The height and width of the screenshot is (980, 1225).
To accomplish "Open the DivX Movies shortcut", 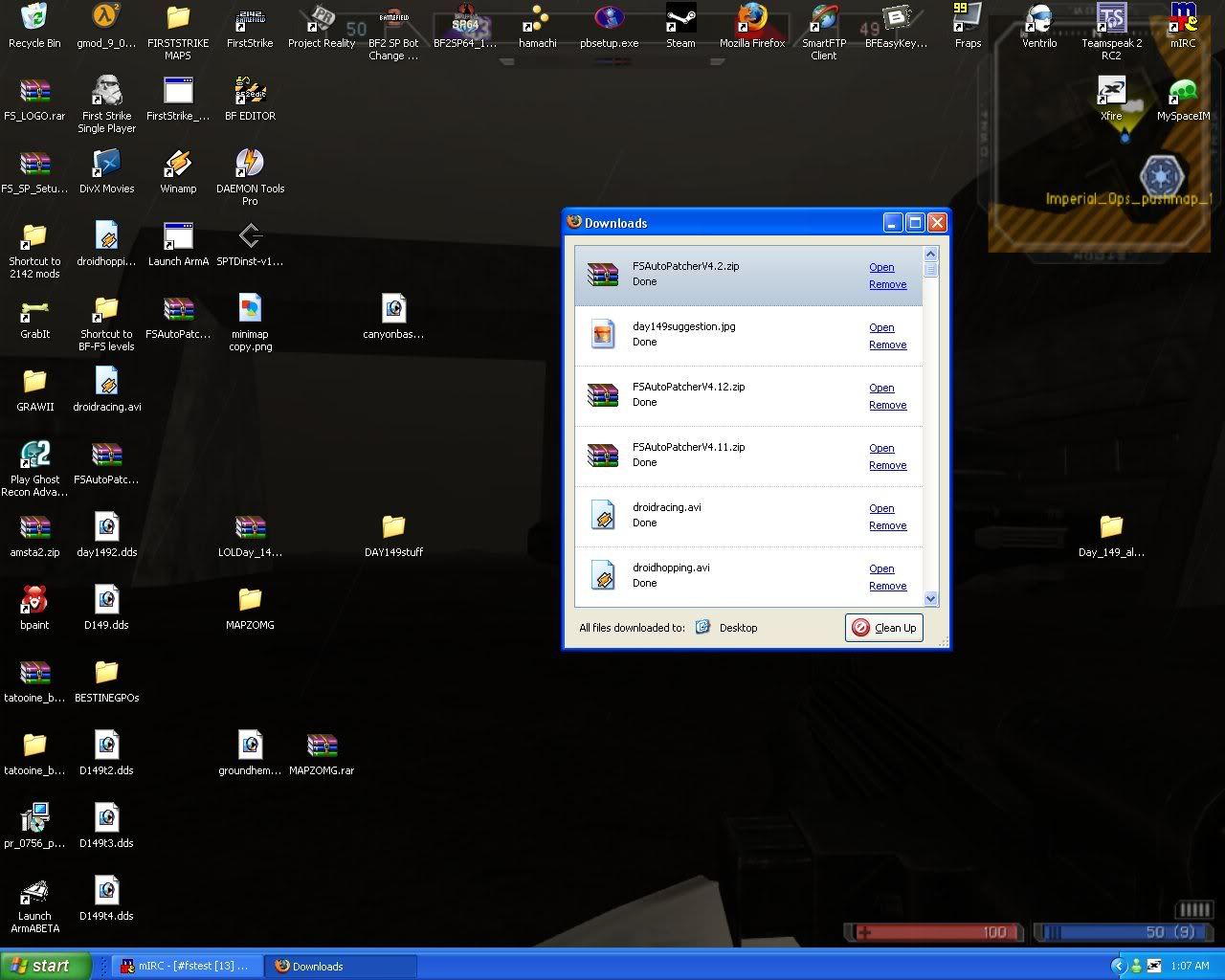I will point(106,171).
